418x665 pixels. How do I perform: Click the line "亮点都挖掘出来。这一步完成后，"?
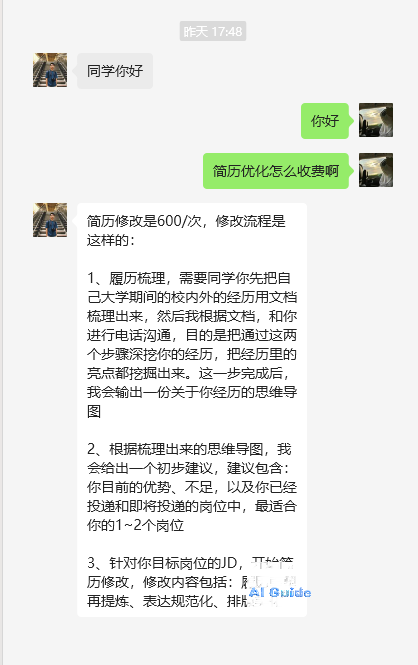[x=189, y=373]
